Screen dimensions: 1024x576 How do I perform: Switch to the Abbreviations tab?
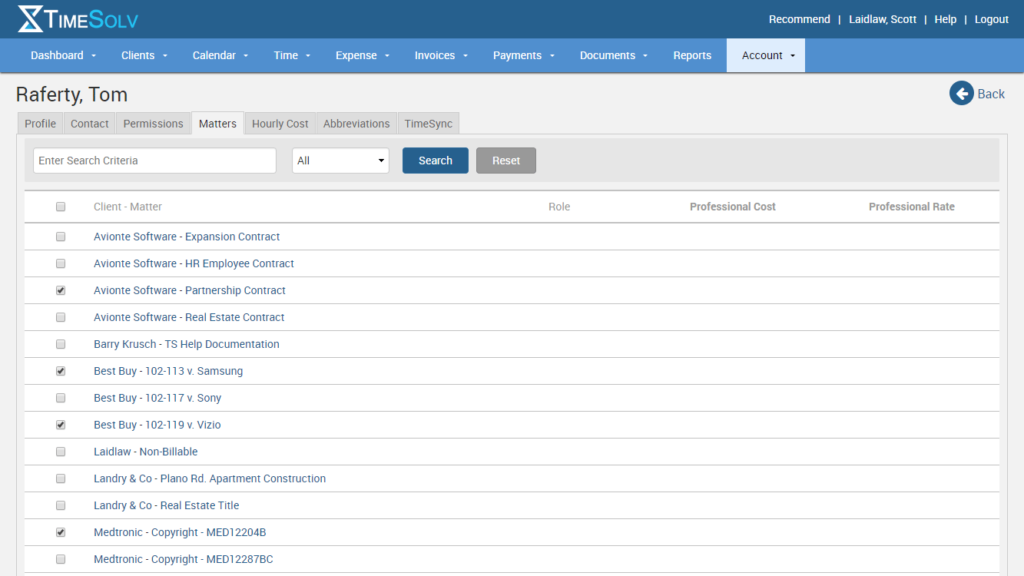point(356,123)
